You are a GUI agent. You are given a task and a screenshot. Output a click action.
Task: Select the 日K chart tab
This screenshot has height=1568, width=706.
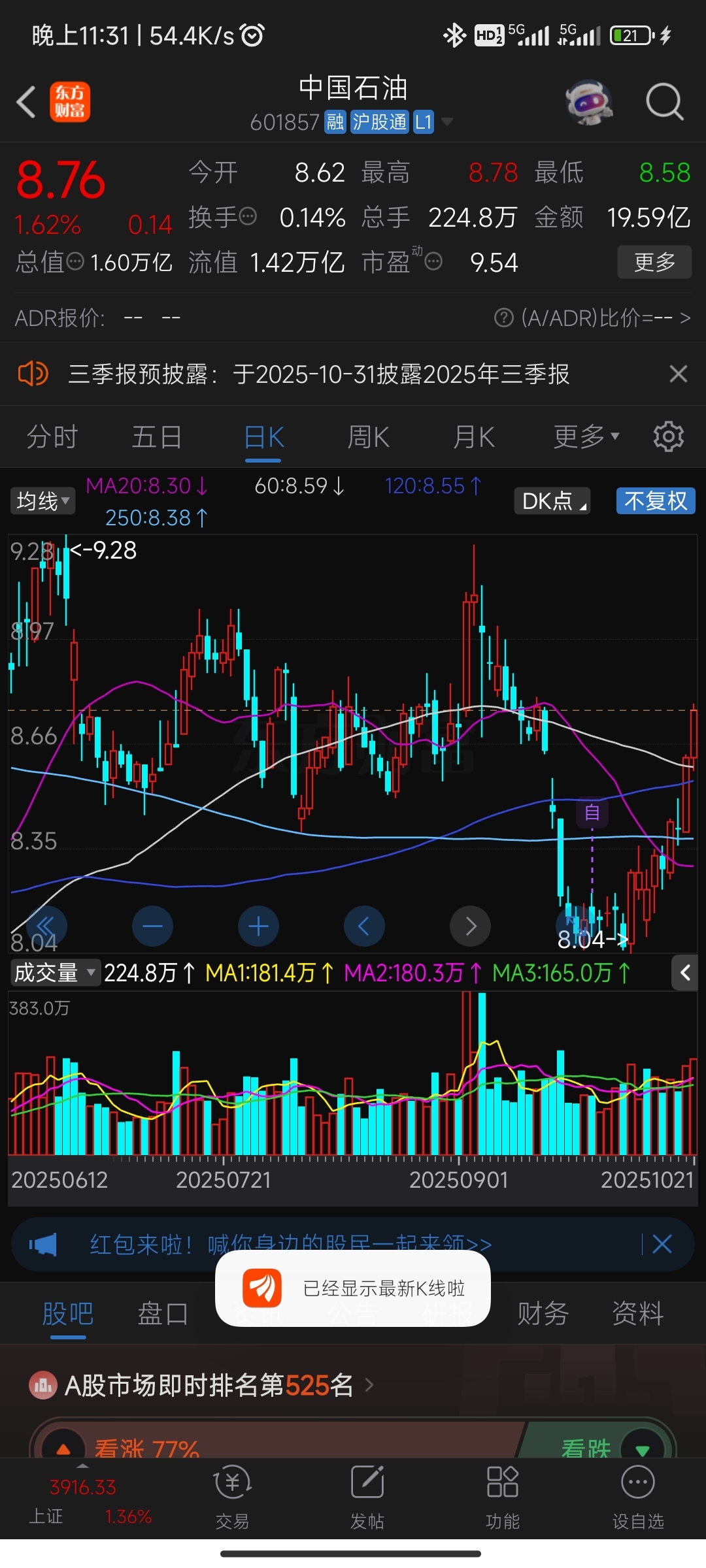(x=263, y=437)
